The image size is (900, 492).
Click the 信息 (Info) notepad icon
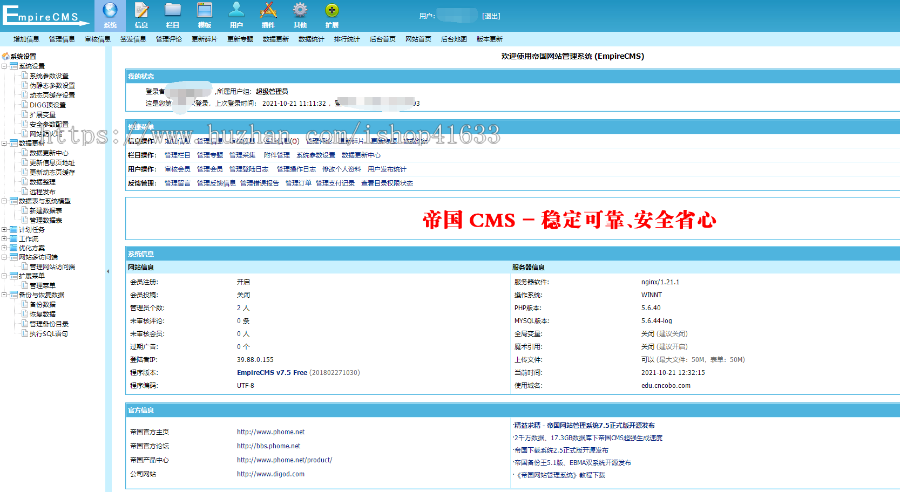click(x=142, y=13)
